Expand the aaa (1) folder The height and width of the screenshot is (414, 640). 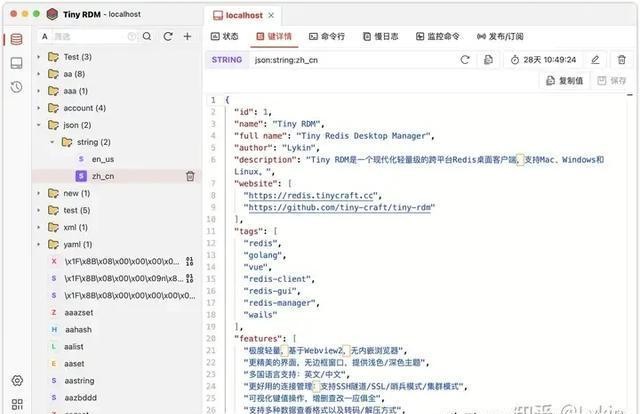pyautogui.click(x=39, y=91)
